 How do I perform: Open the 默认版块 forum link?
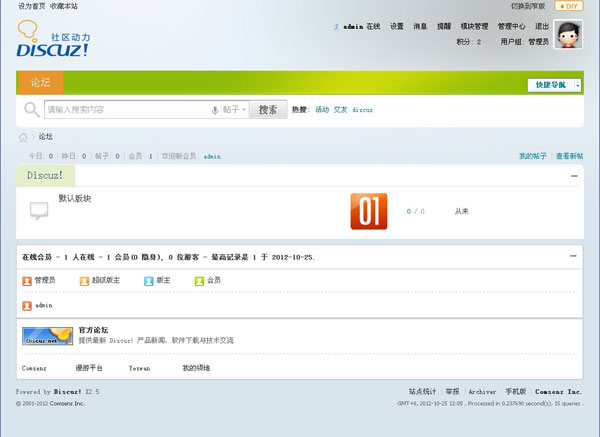(75, 198)
